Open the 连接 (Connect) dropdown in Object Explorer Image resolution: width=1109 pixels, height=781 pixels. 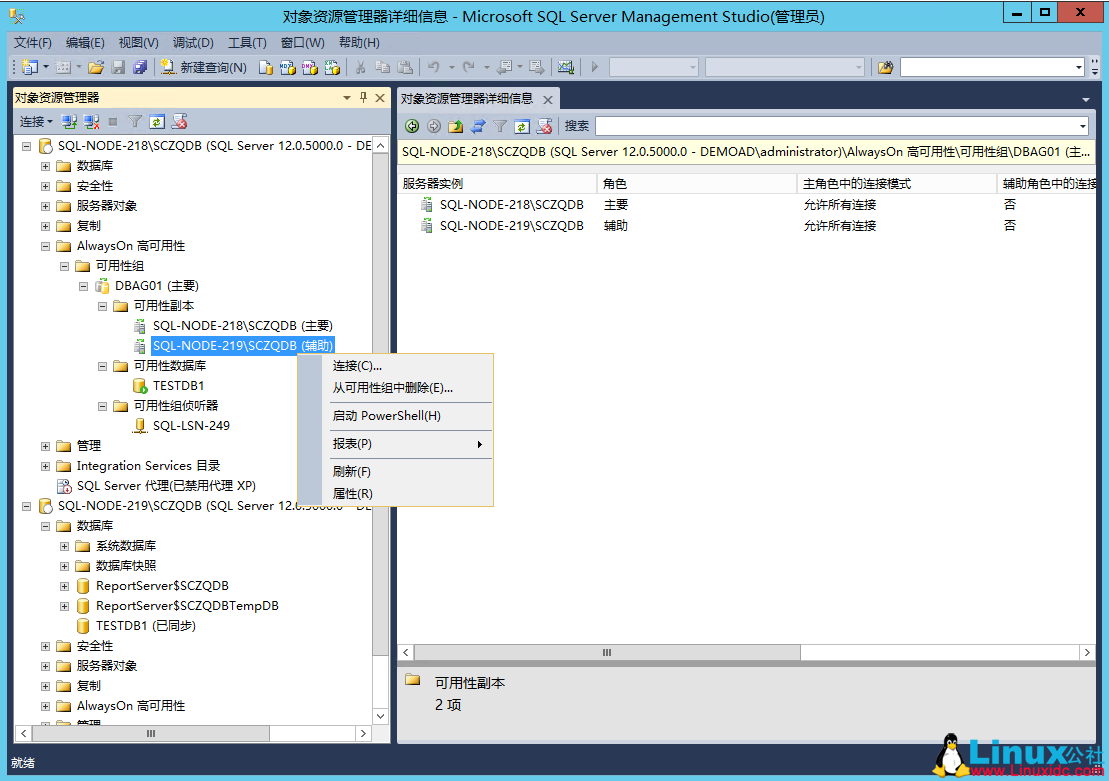point(35,121)
